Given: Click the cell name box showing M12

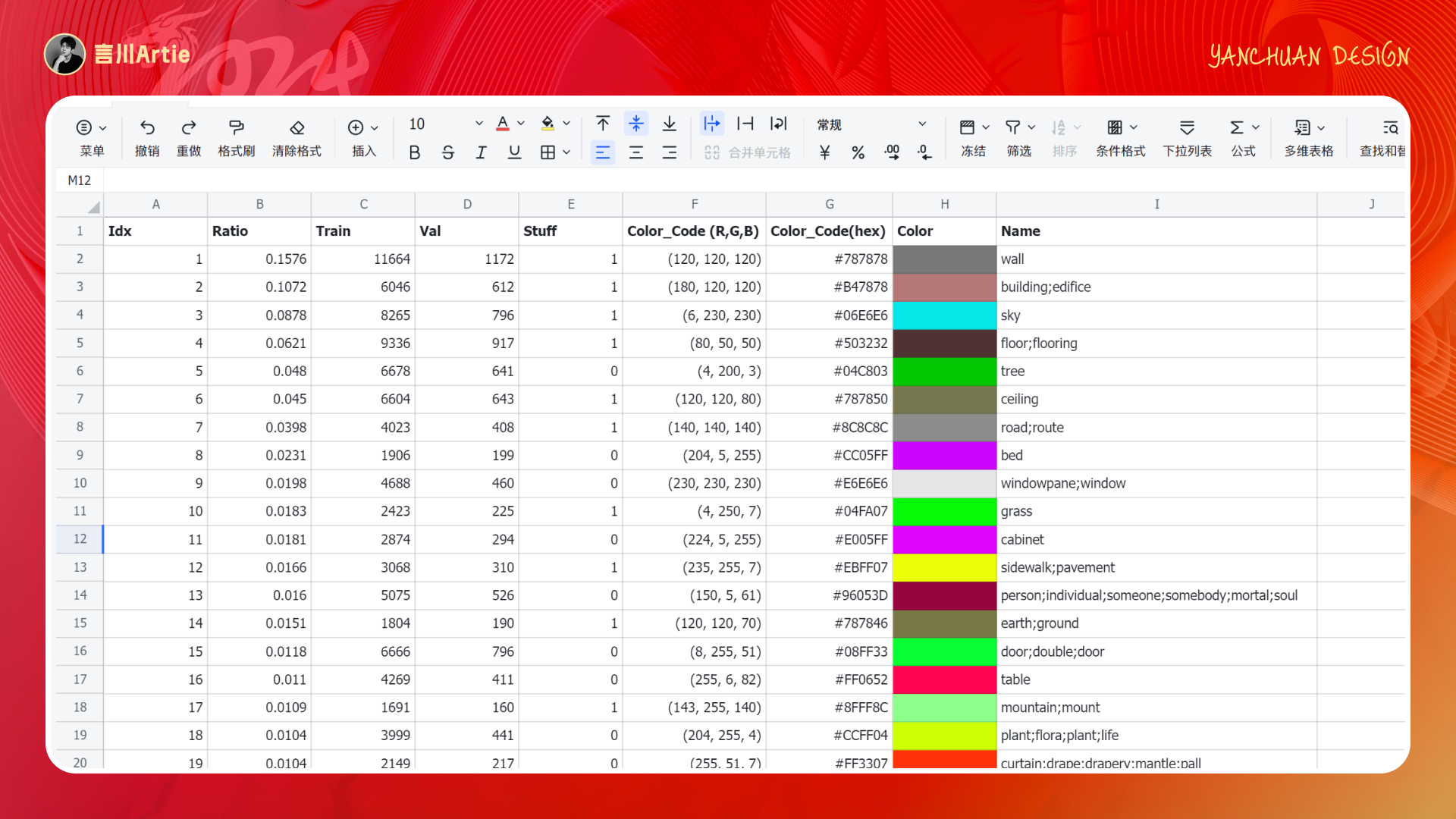Looking at the screenshot, I should [x=80, y=180].
